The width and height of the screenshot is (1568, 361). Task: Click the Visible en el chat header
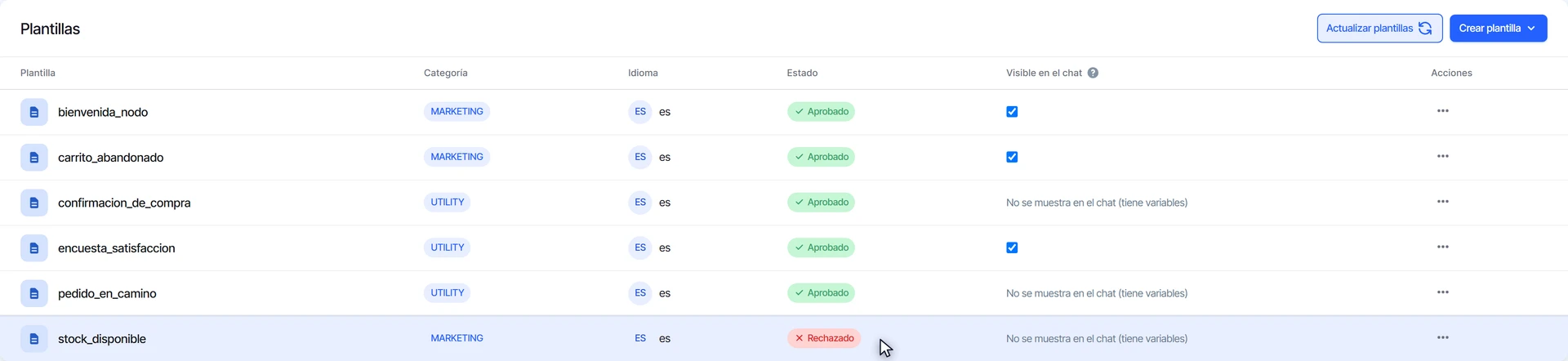coord(1044,73)
